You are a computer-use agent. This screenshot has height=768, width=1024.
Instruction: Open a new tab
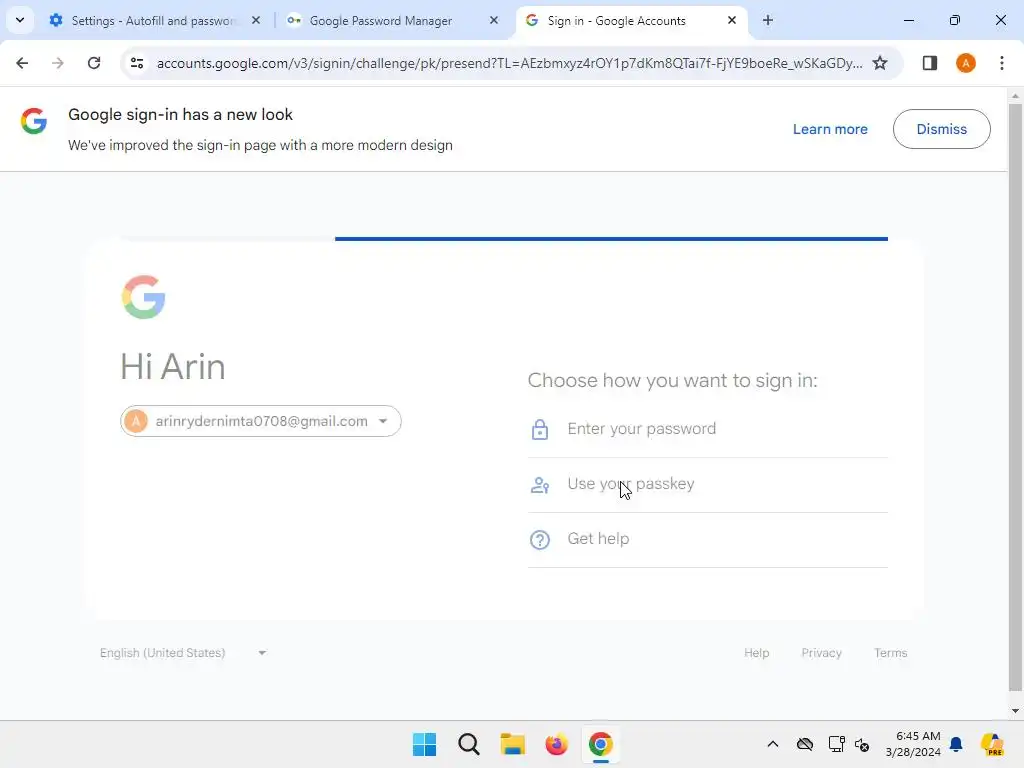pyautogui.click(x=767, y=20)
